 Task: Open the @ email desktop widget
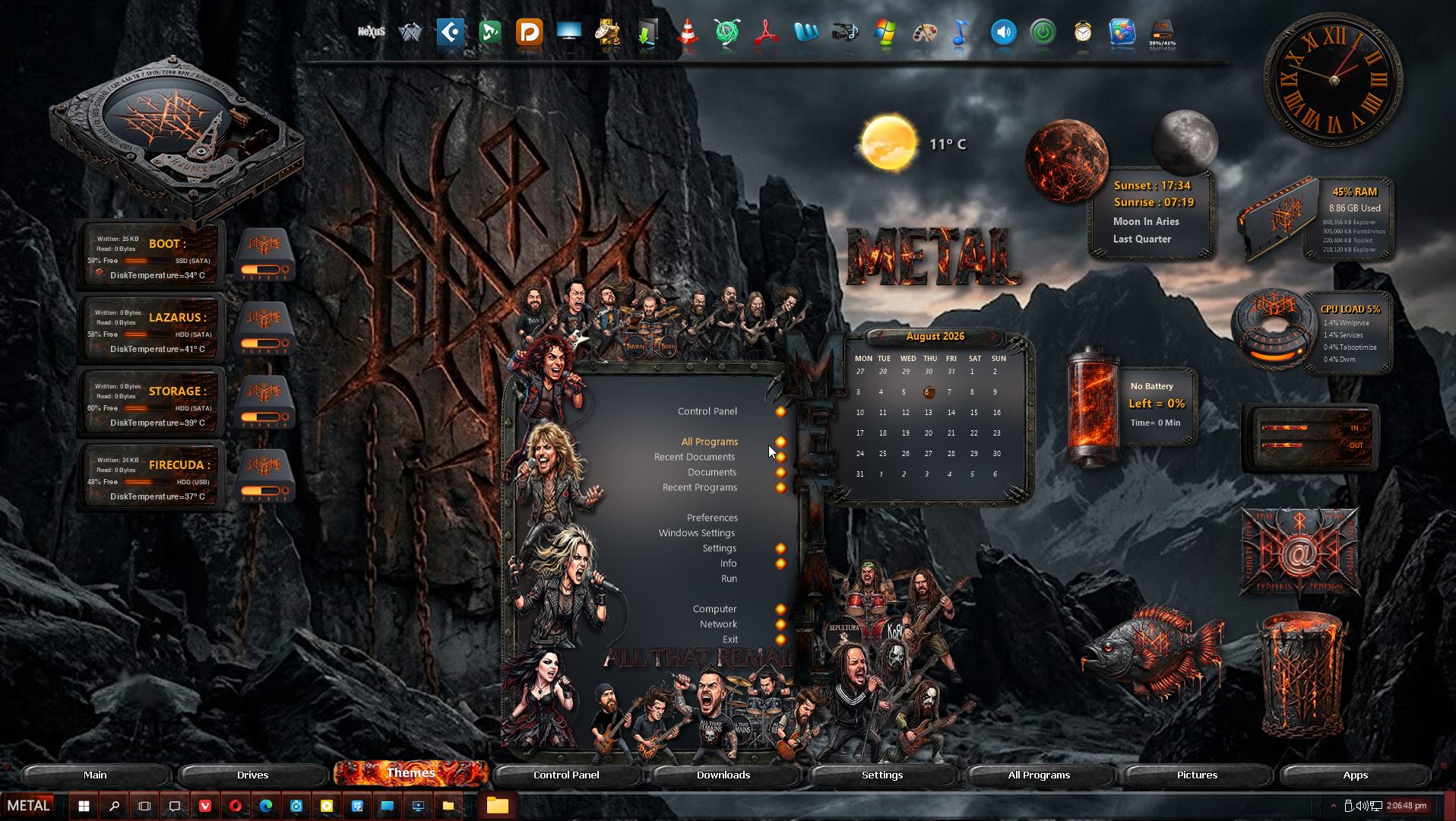(x=1299, y=552)
